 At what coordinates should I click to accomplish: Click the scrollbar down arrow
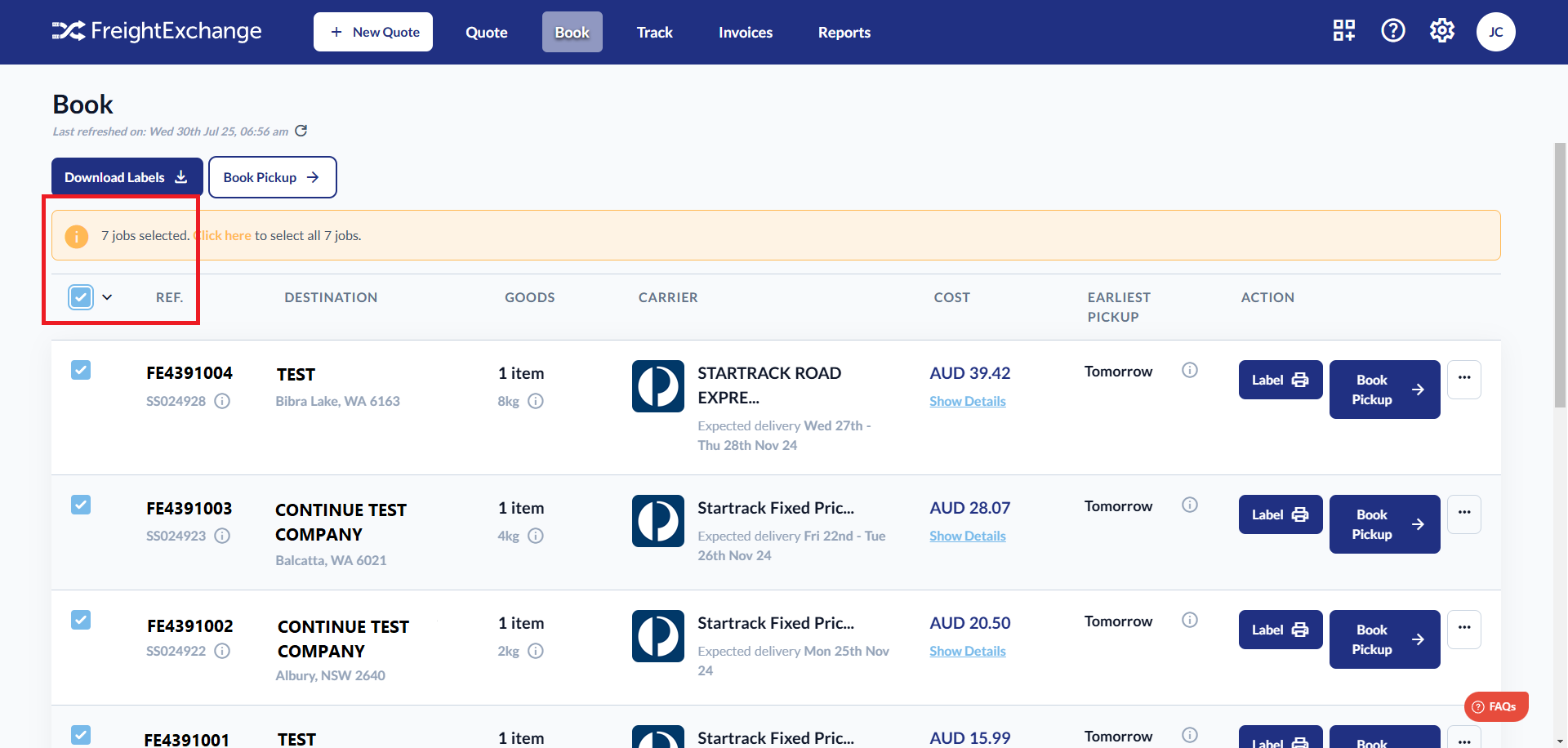pyautogui.click(x=1561, y=741)
